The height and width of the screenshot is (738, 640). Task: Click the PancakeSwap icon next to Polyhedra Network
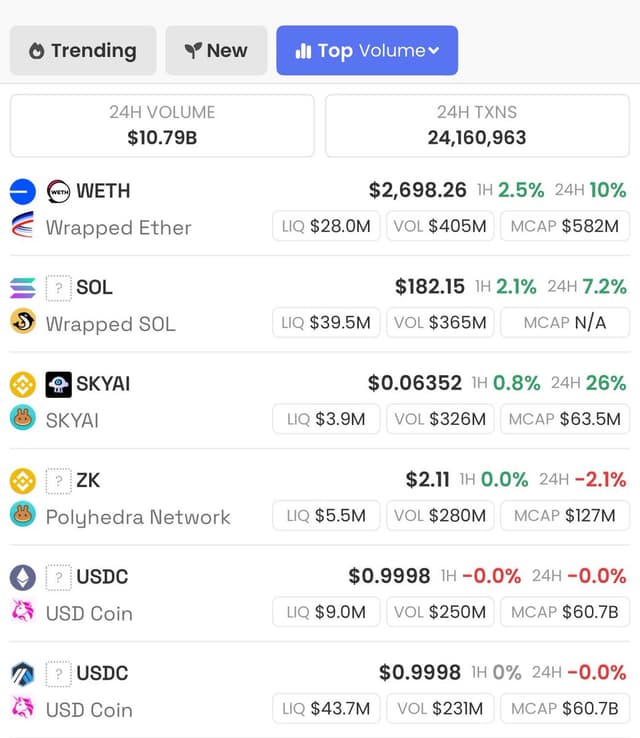pyautogui.click(x=23, y=514)
